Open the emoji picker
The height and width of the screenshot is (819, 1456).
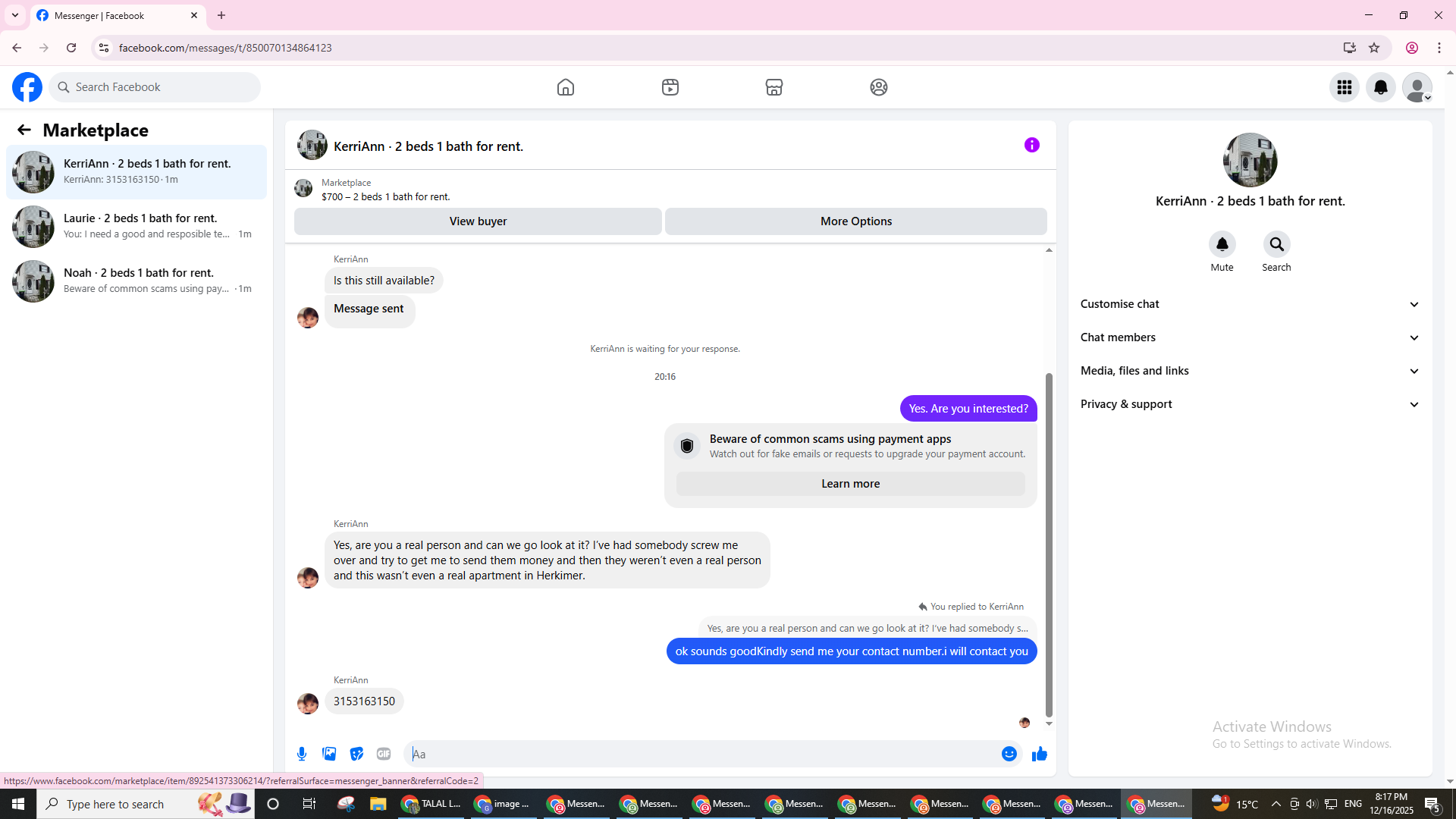pyautogui.click(x=1009, y=754)
